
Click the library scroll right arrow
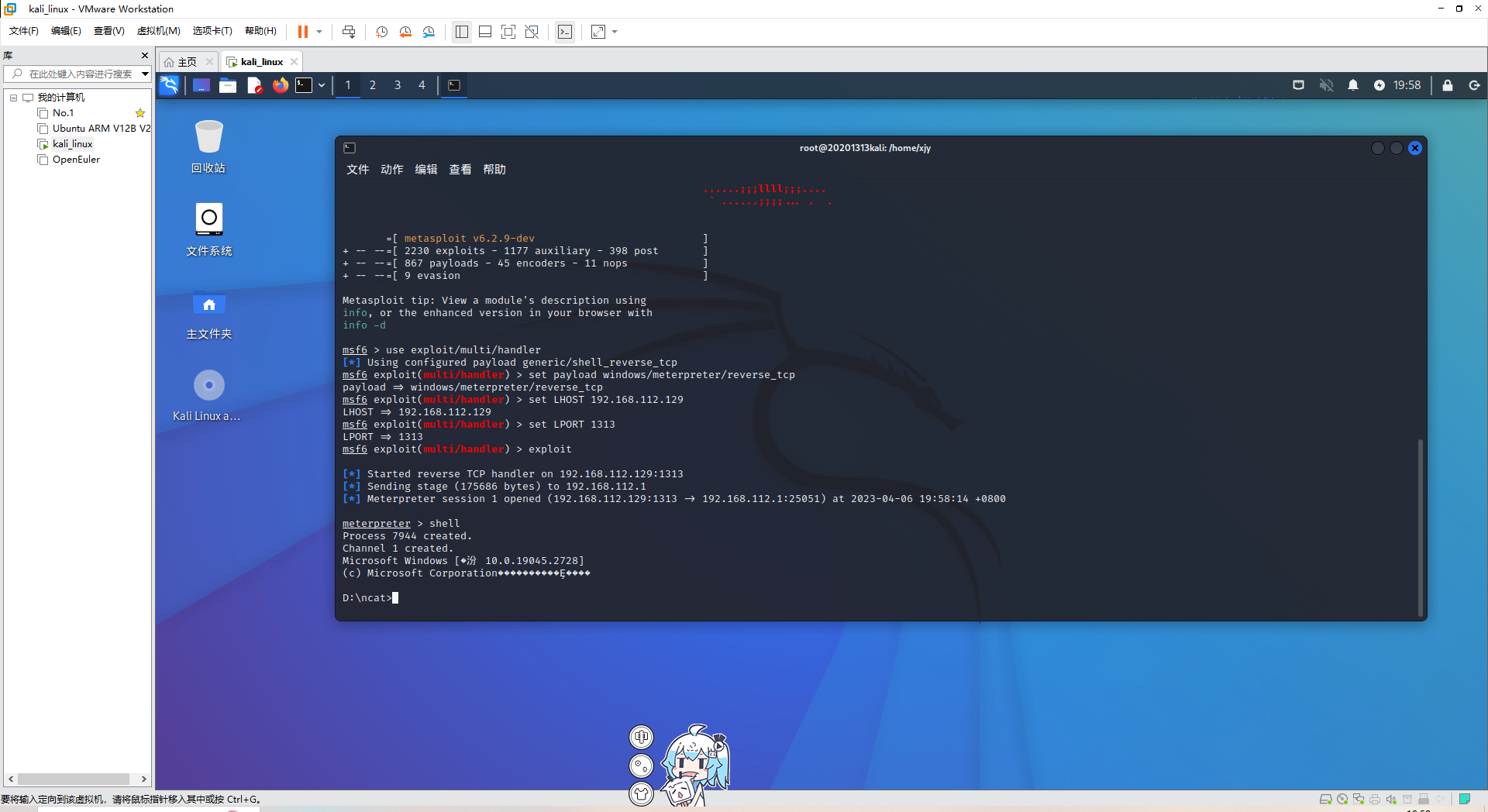coord(143,779)
